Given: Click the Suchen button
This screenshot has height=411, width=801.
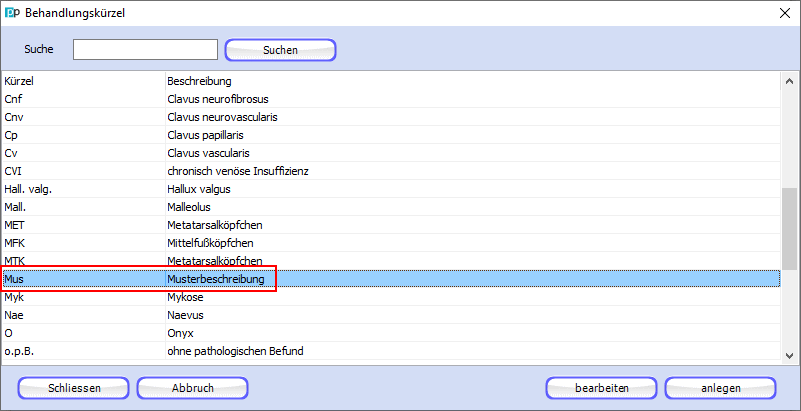Looking at the screenshot, I should coord(280,49).
